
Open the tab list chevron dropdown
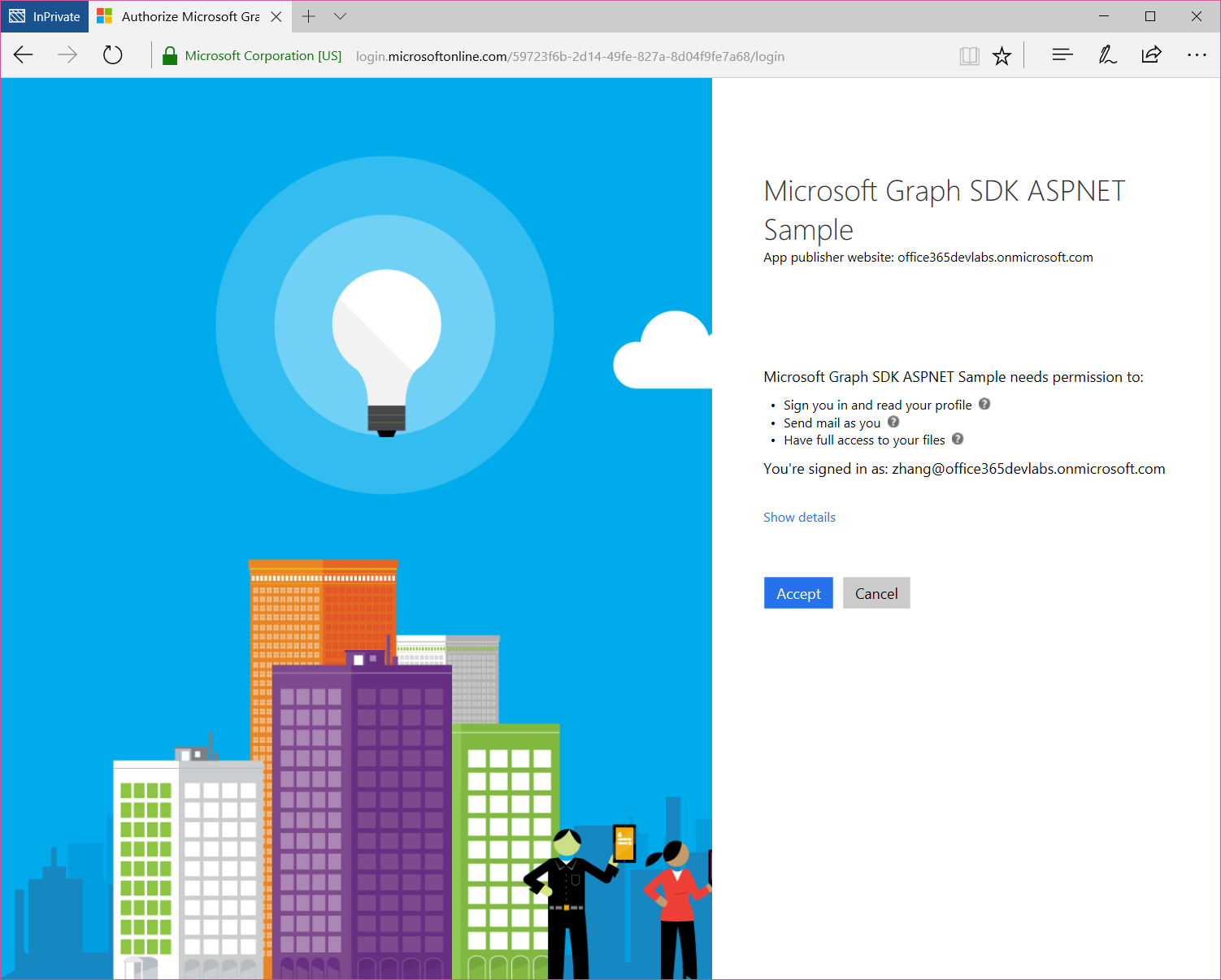coord(341,16)
